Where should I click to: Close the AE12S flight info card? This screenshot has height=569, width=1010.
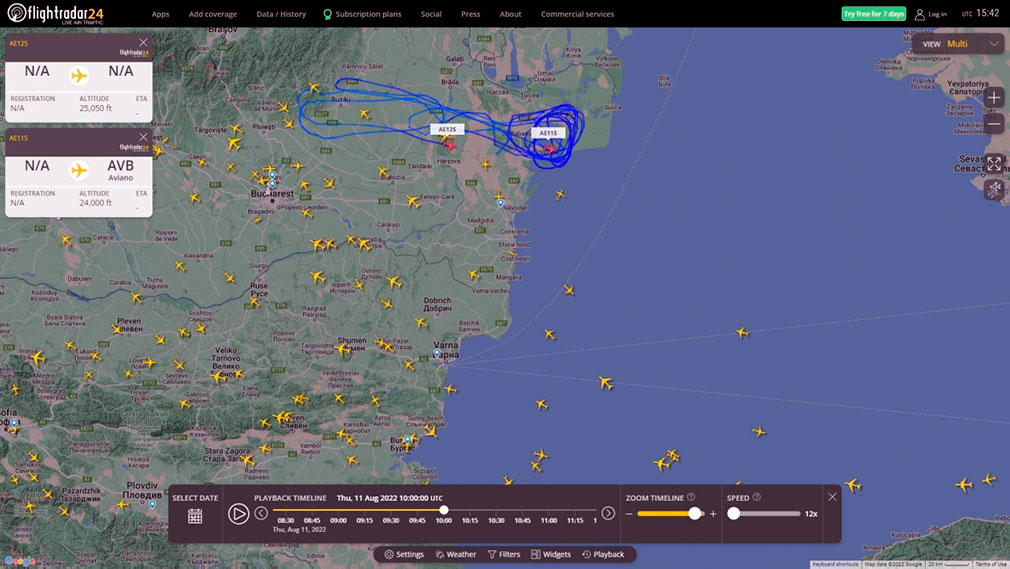(143, 43)
